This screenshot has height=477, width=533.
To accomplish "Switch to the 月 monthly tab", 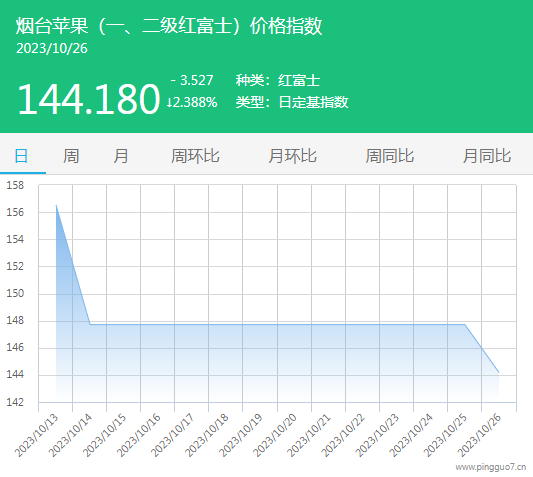I will coord(121,156).
